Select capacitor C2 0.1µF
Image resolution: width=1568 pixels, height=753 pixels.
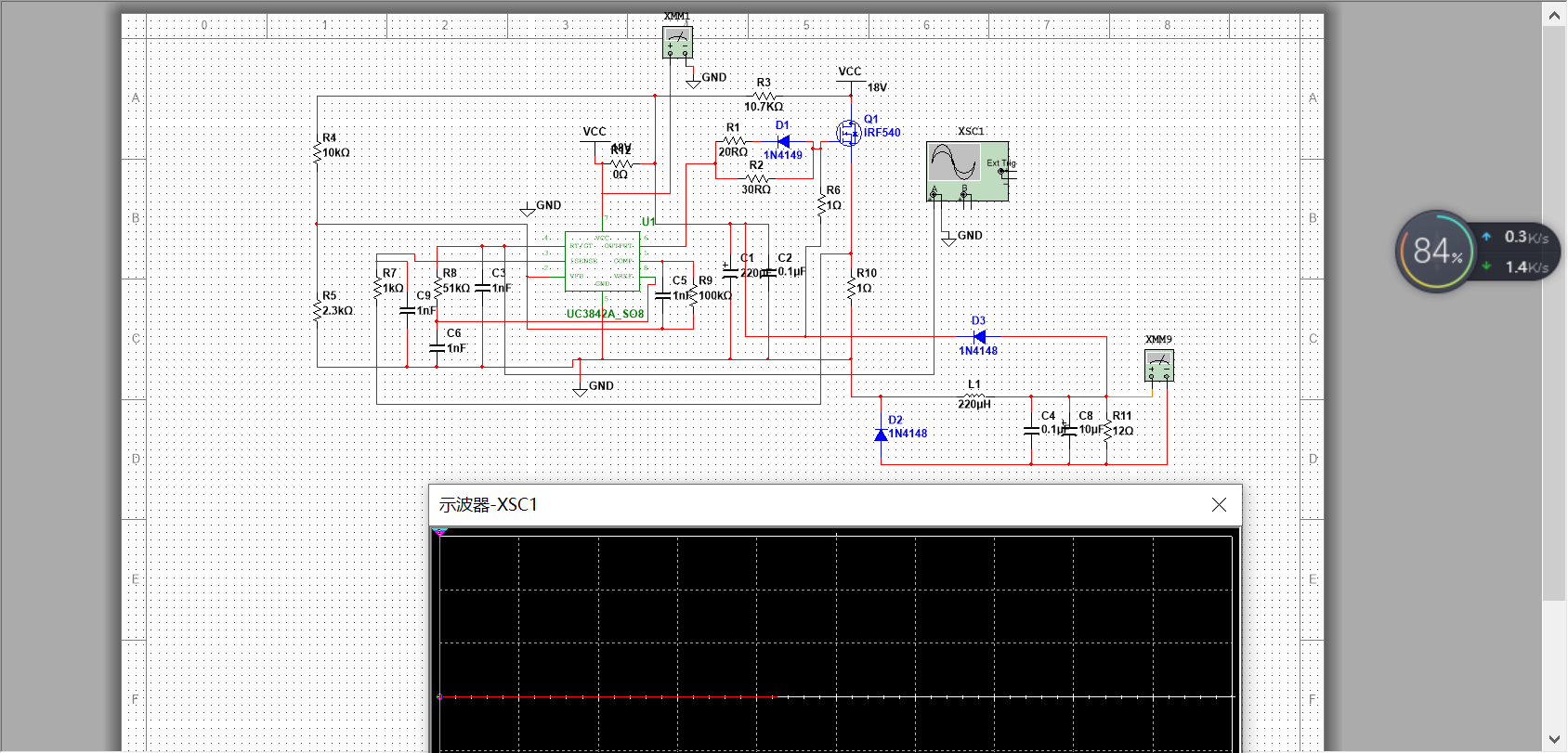click(768, 272)
